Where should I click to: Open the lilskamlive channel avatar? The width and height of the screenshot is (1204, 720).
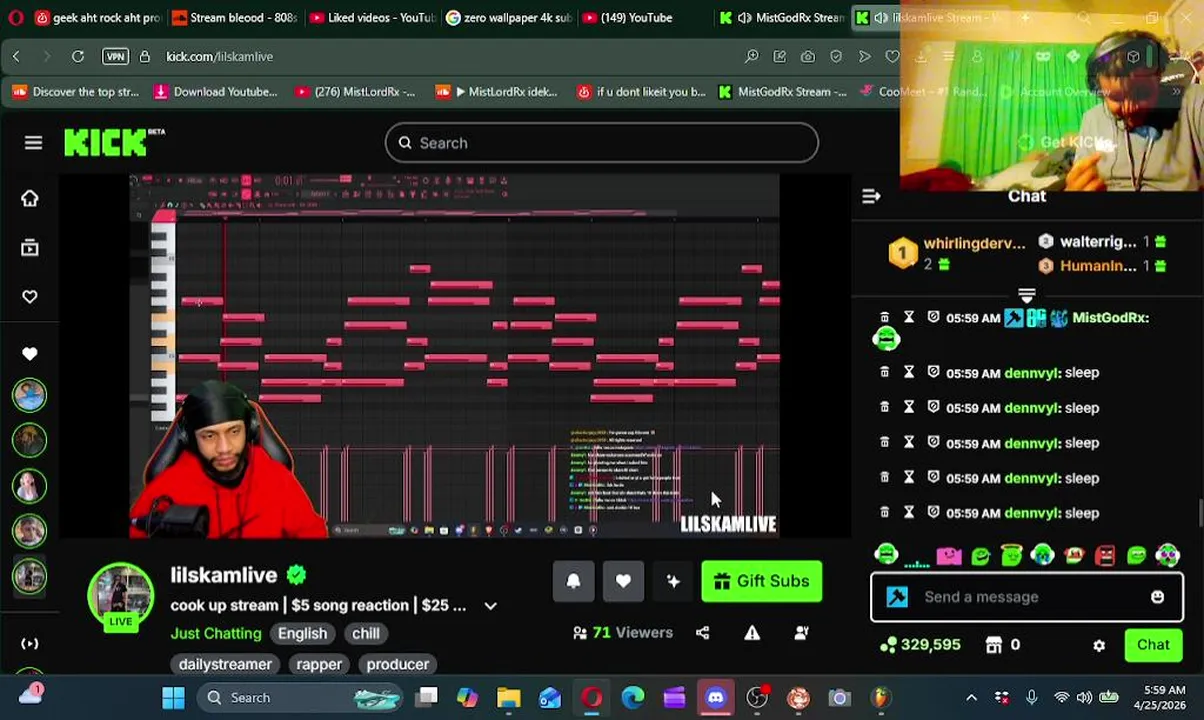120,596
